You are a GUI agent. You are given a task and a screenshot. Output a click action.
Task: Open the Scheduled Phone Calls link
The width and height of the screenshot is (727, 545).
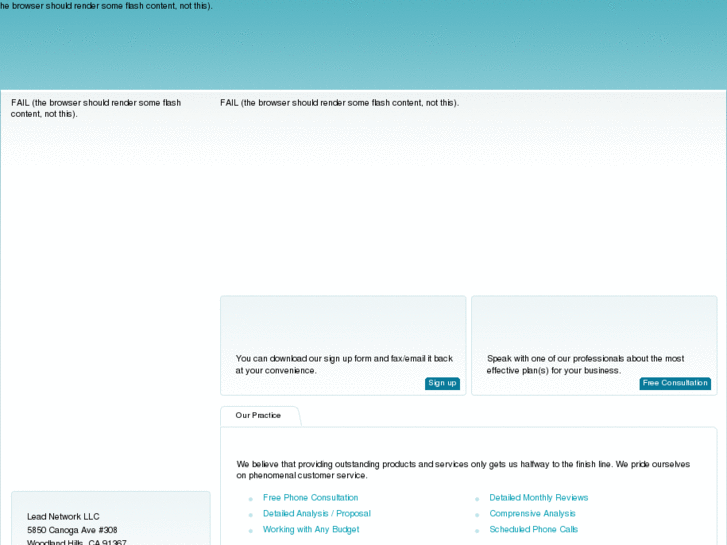(534, 529)
